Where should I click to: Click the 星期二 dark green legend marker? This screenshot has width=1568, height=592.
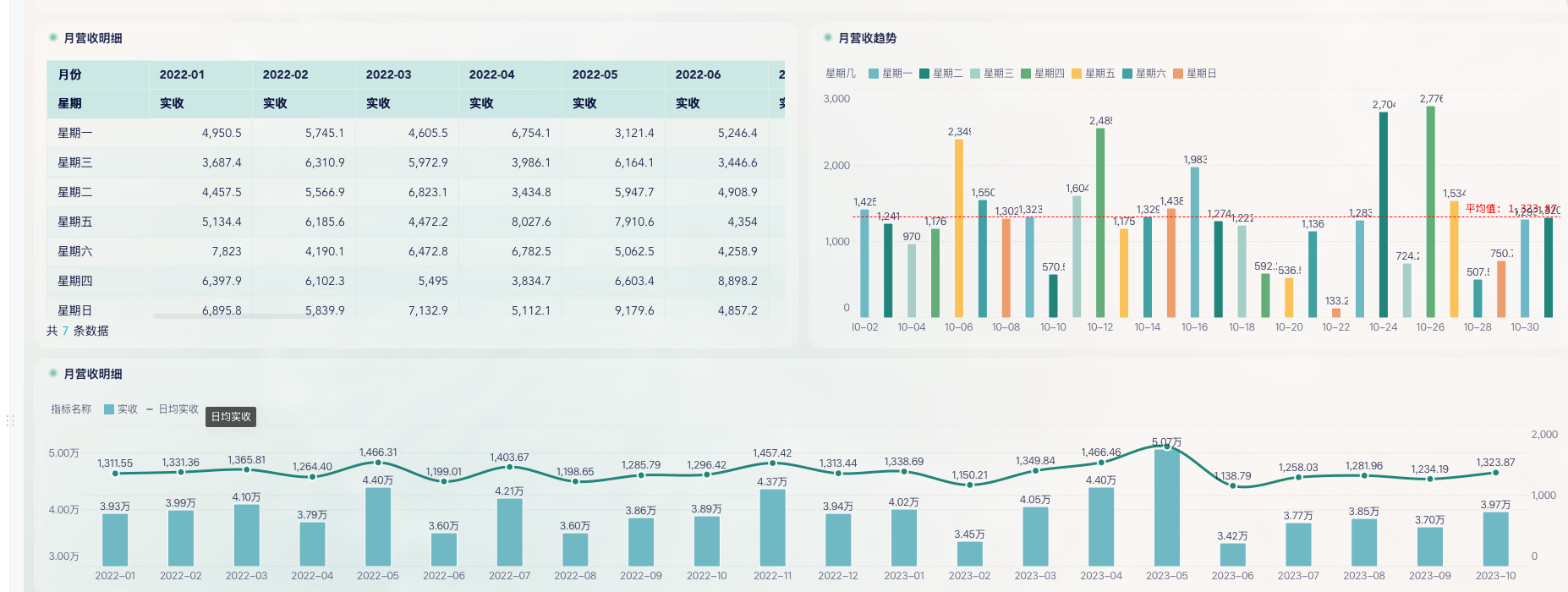pos(924,74)
